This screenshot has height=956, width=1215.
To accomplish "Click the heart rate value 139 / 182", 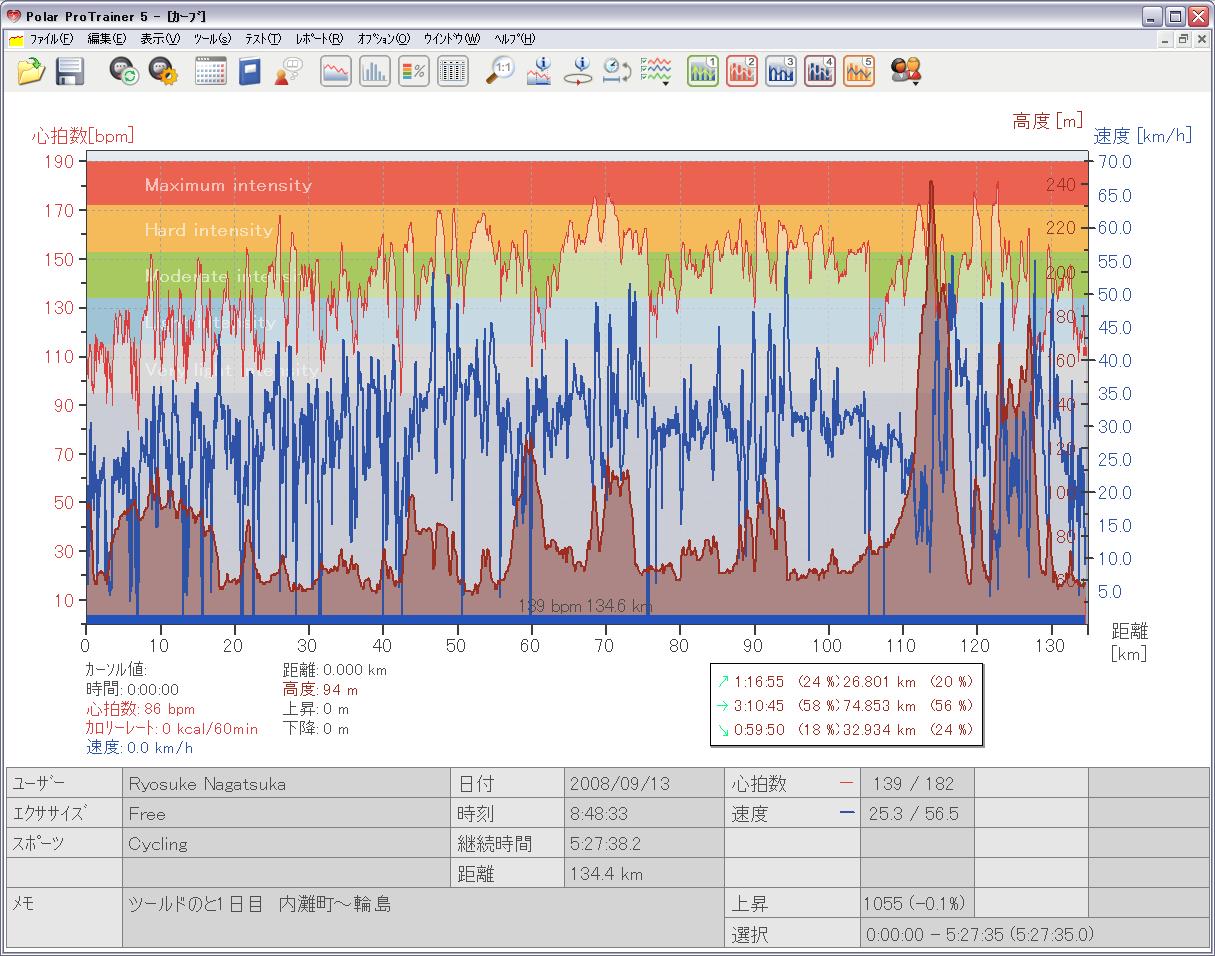I will [917, 783].
